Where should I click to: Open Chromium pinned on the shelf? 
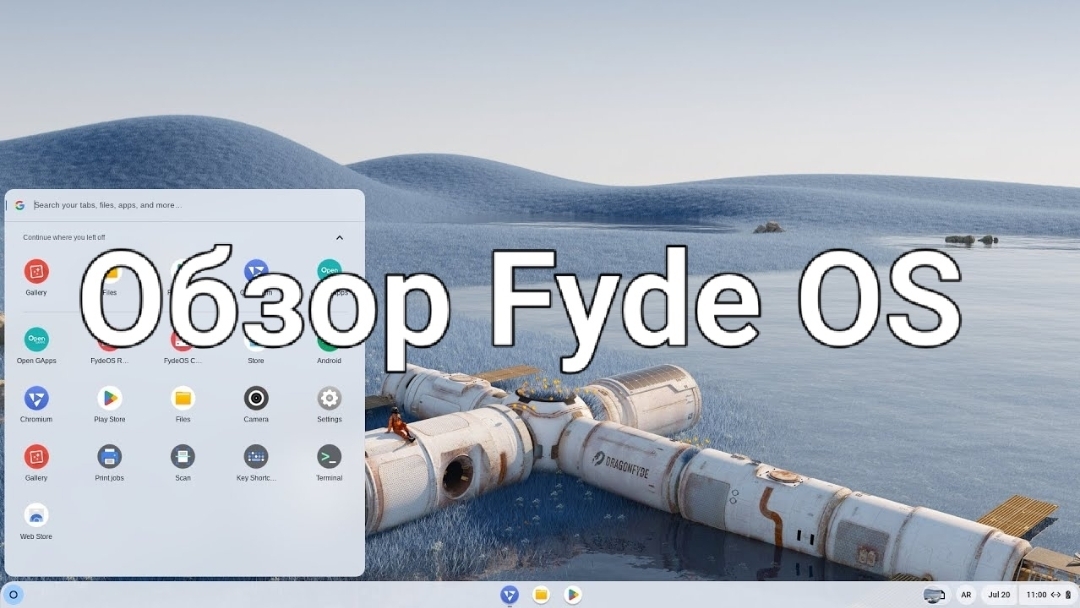pos(509,594)
